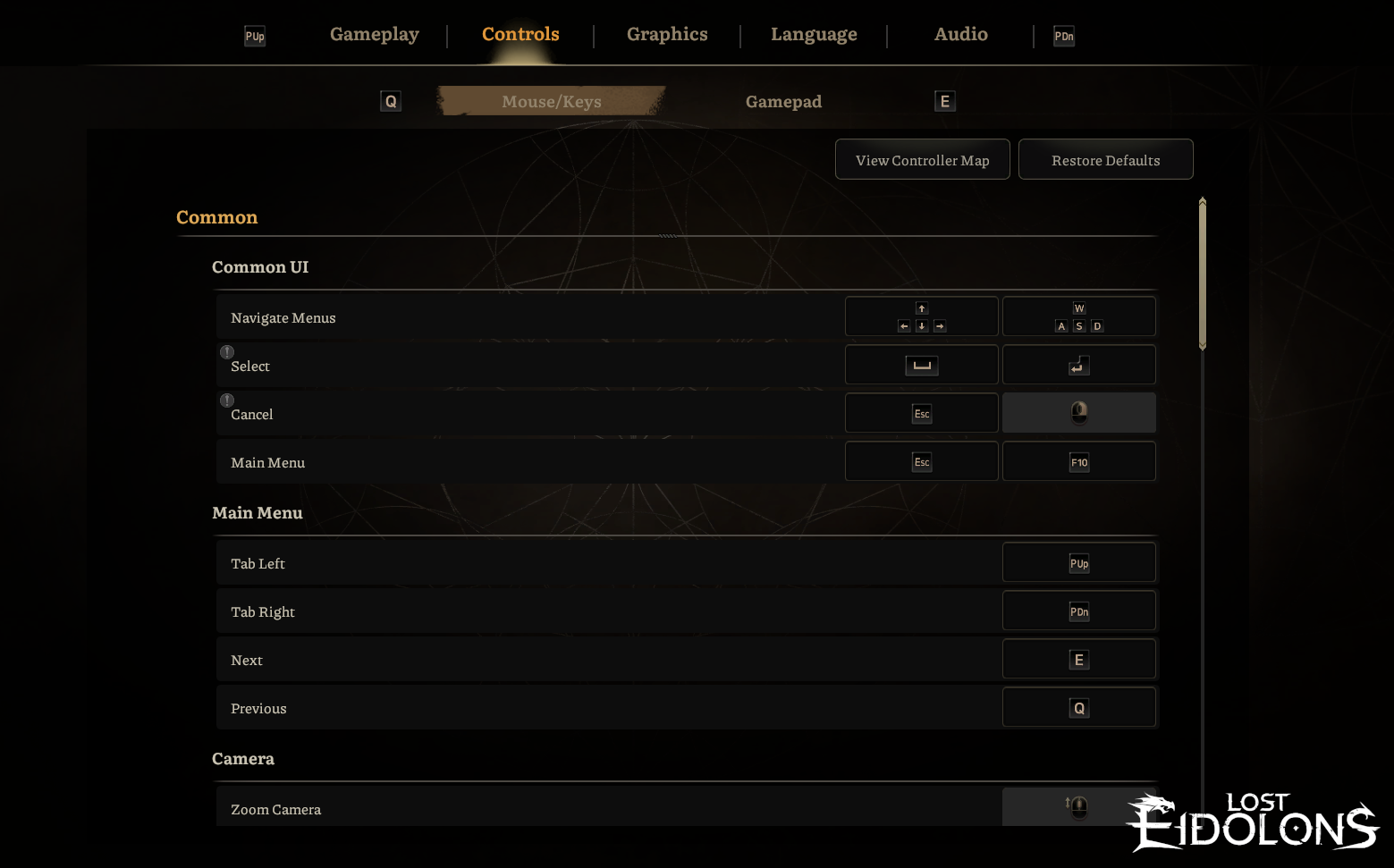Click the Q key icon left of Mouse/Keys
This screenshot has width=1394, height=868.
point(391,102)
